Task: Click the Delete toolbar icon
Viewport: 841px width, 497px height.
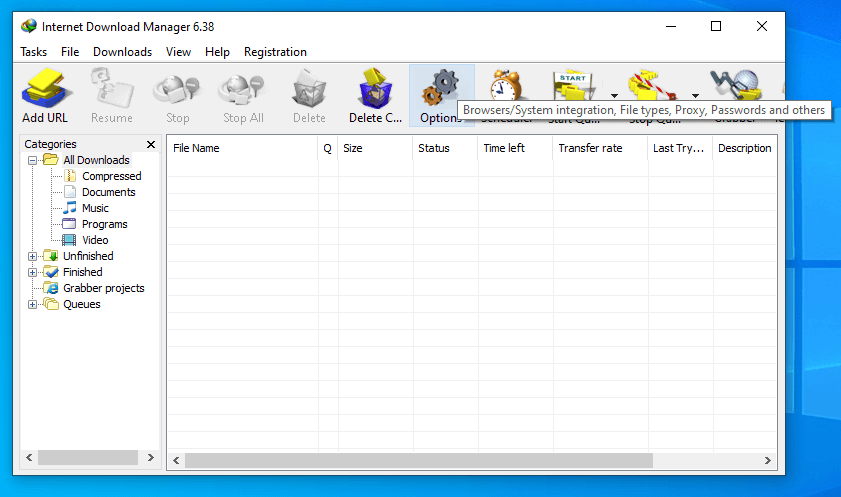Action: tap(309, 88)
